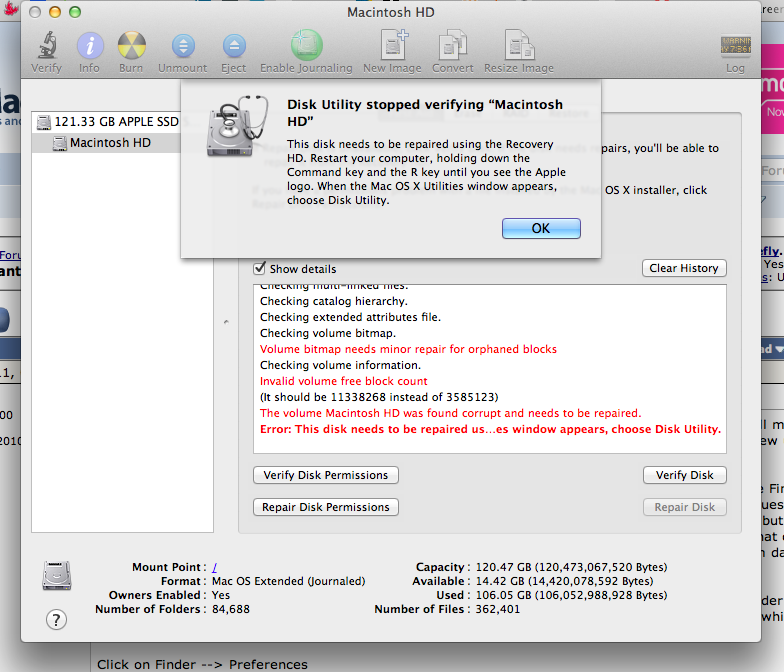Click the bold 'Error: This disk needs' line

click(490, 429)
